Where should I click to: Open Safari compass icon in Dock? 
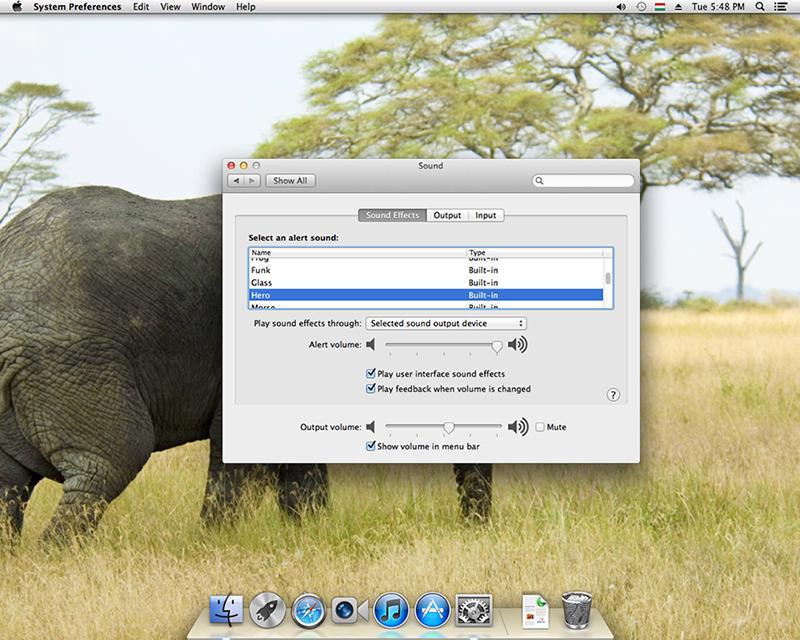pos(309,610)
